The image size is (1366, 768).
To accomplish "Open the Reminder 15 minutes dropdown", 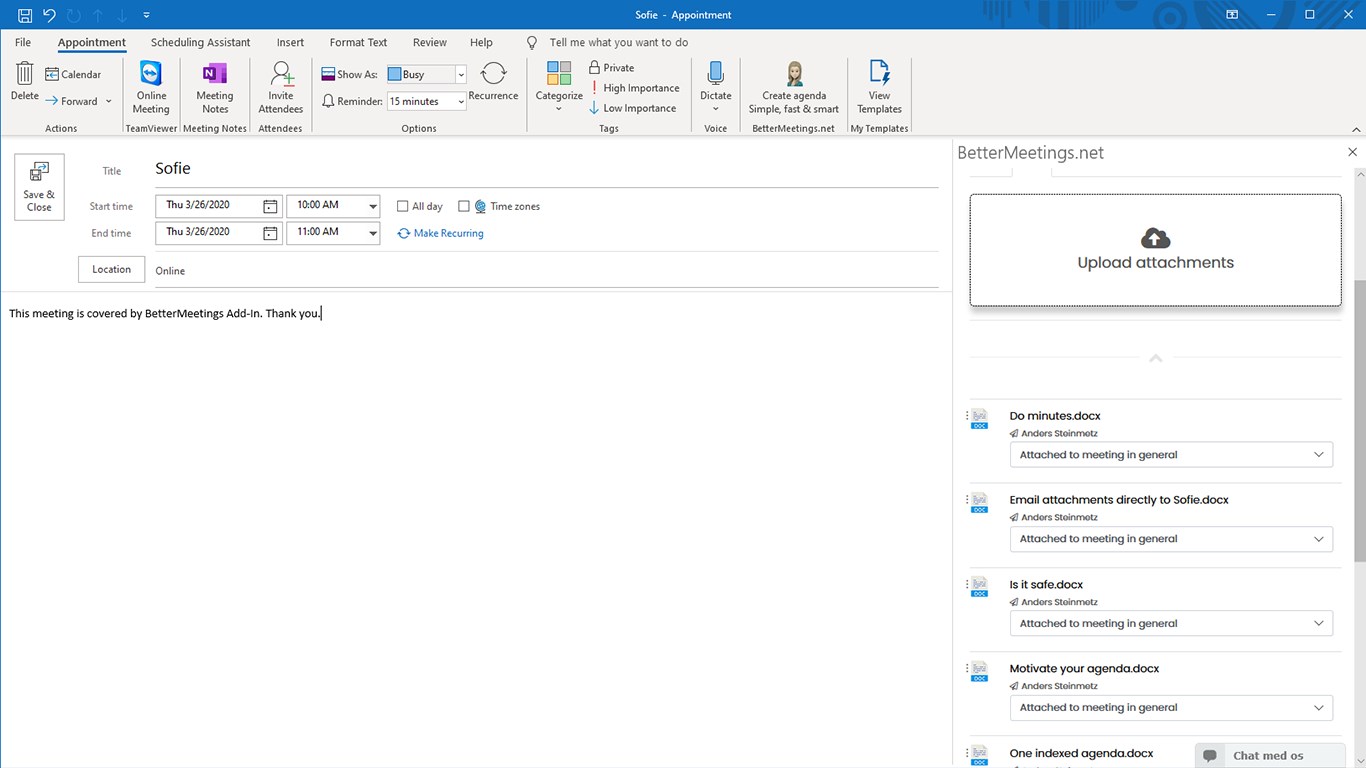I will tap(461, 101).
